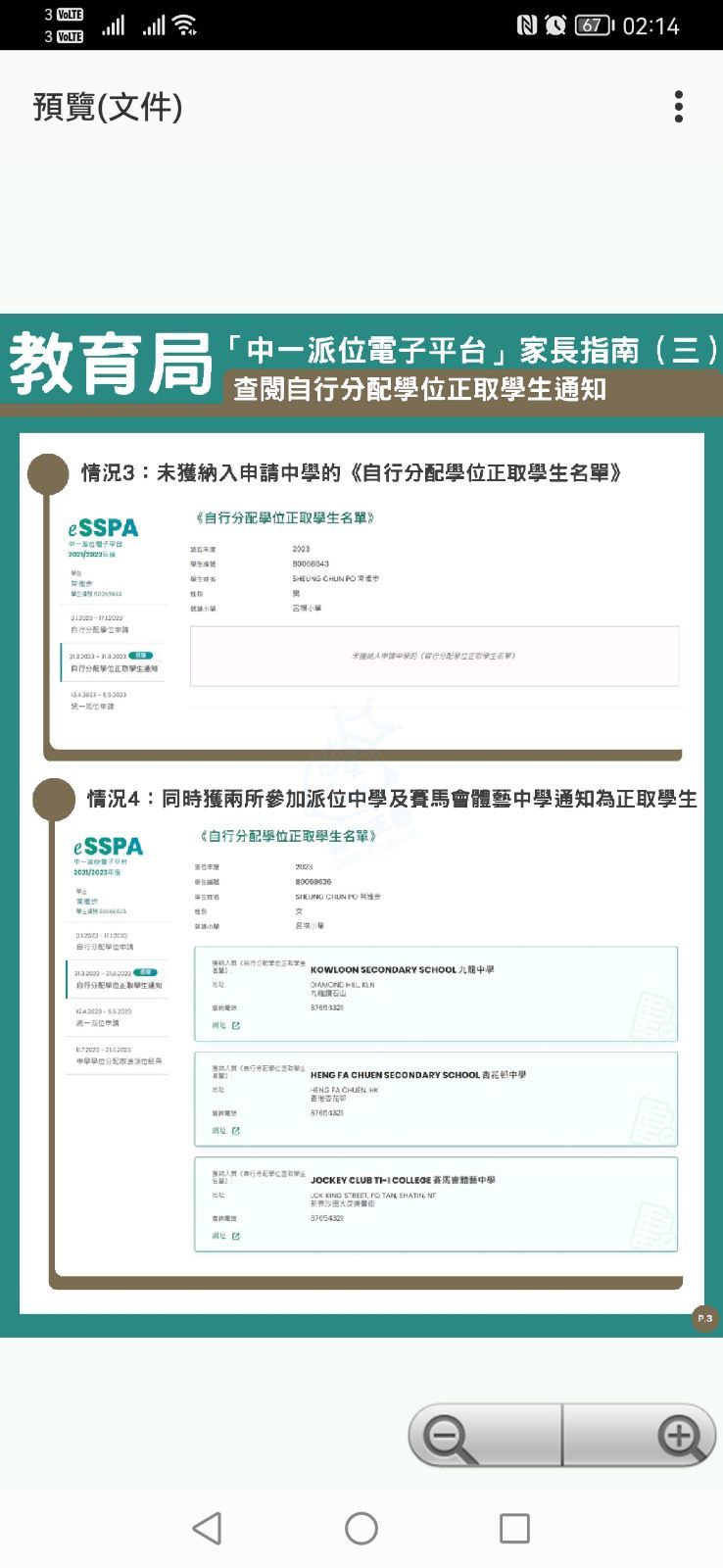The height and width of the screenshot is (1568, 723).
Task: Tap the Wi-Fi signal icon in status bar
Action: (x=184, y=25)
